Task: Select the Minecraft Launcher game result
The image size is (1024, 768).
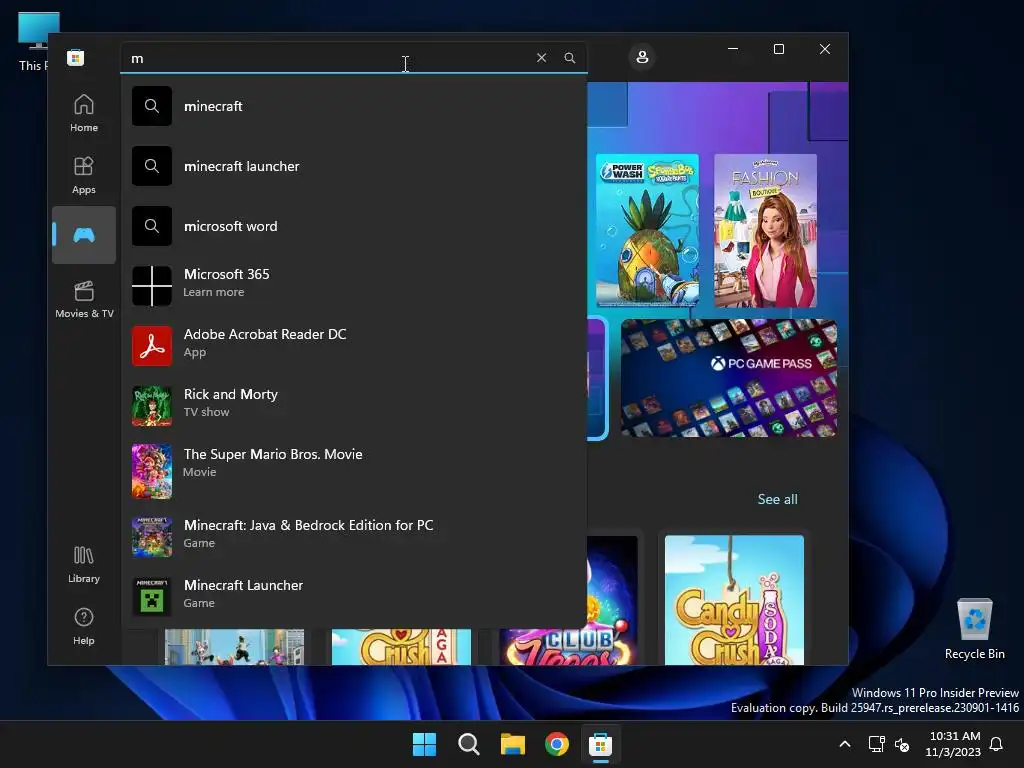Action: (353, 596)
